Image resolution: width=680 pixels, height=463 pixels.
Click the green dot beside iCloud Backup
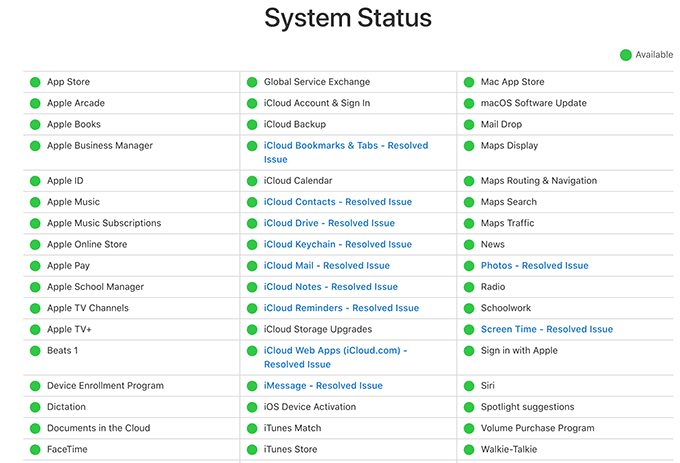coord(252,124)
